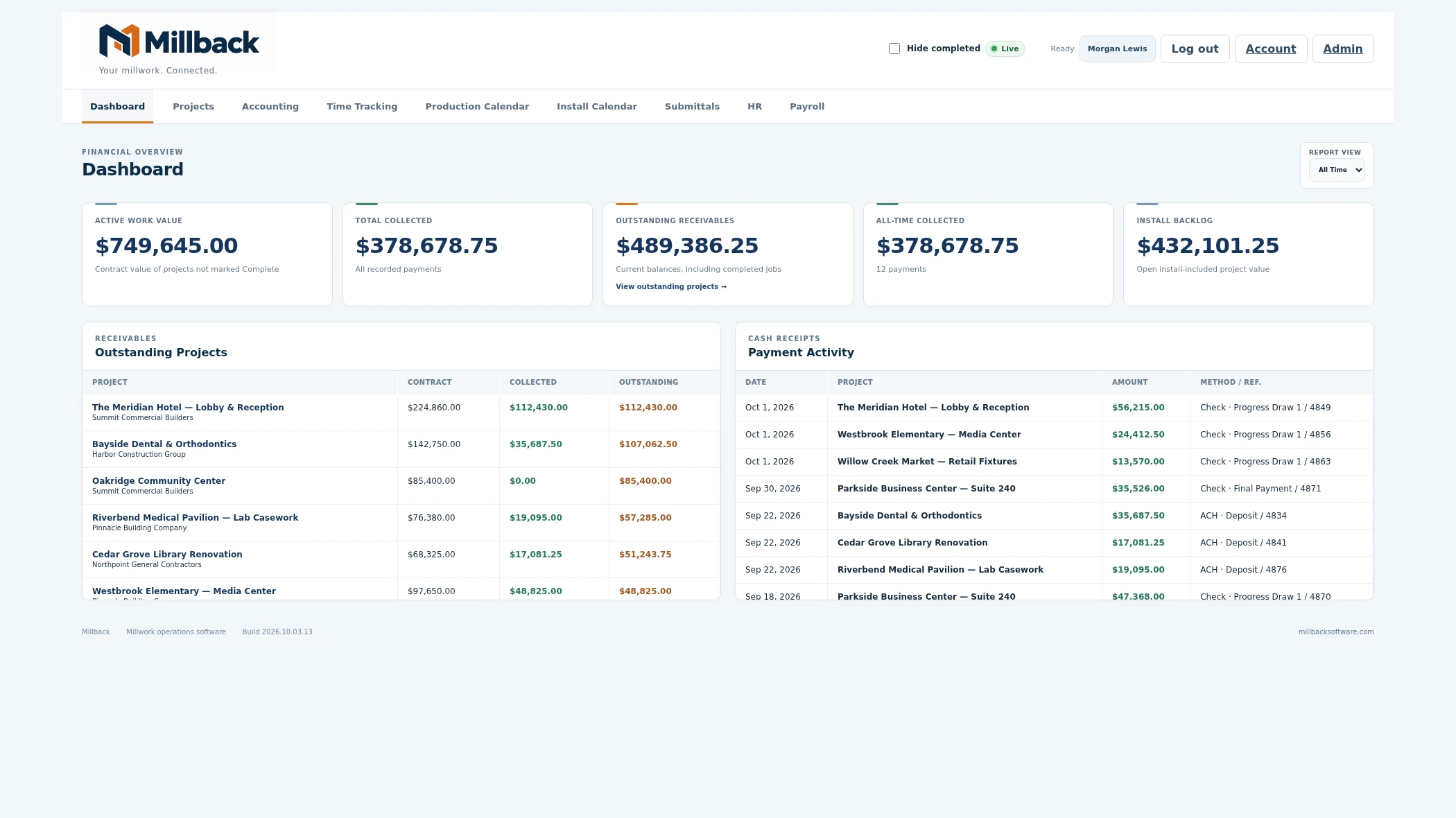Click contract value $85,400.00

click(x=431, y=480)
